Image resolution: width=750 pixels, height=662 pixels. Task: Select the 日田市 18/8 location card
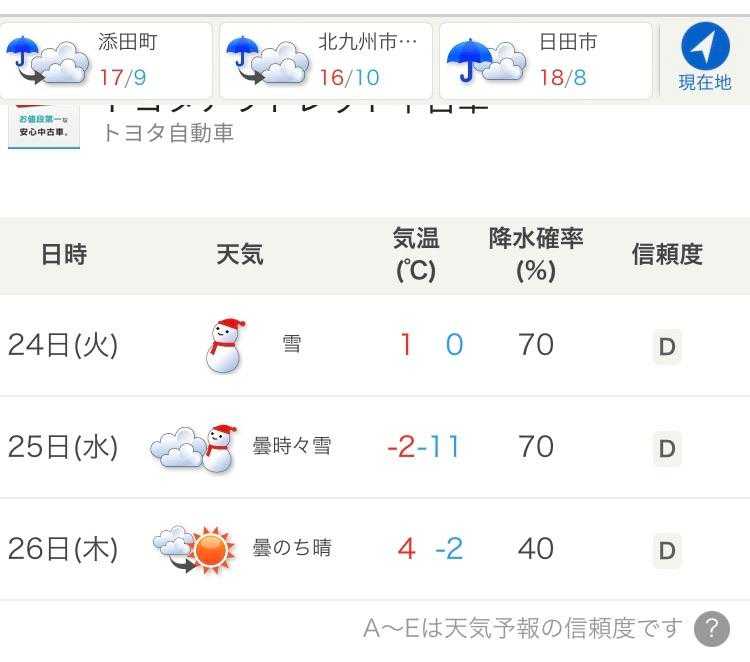(x=546, y=60)
